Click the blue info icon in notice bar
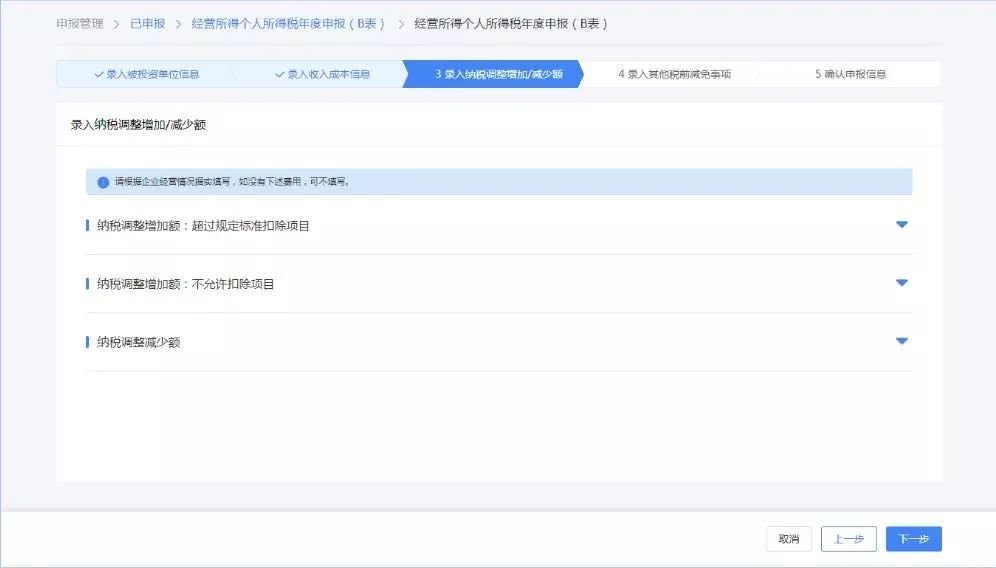 tap(102, 182)
